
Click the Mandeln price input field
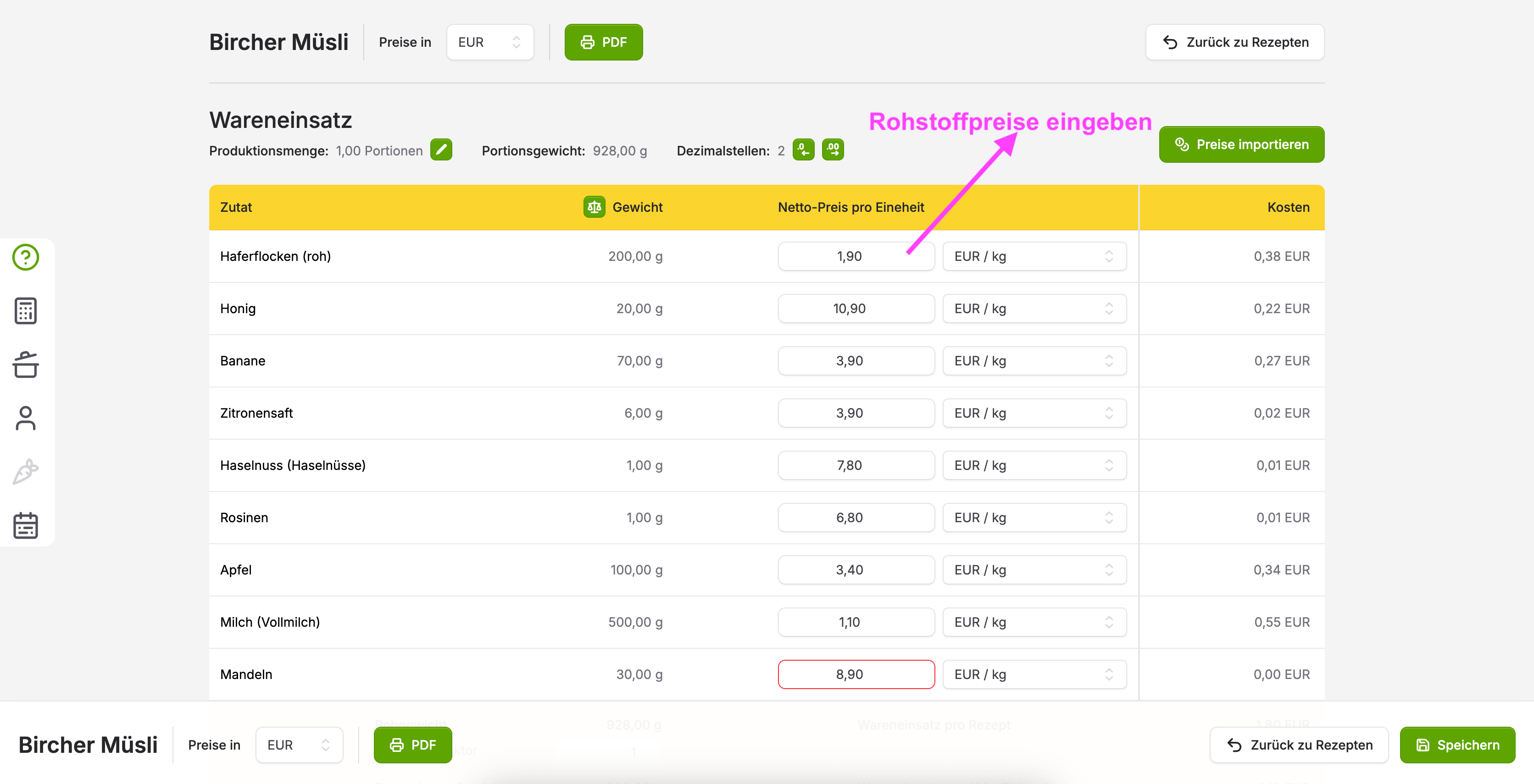click(x=855, y=674)
